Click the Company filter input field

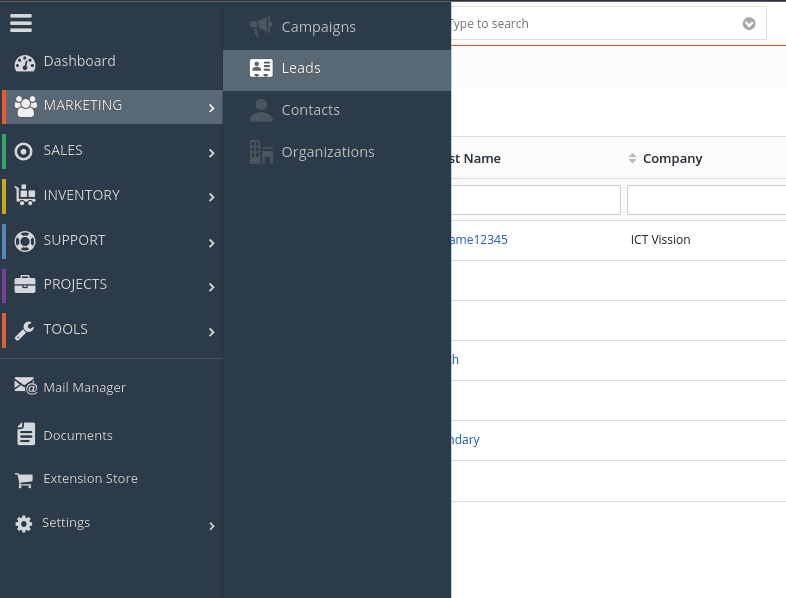click(706, 200)
